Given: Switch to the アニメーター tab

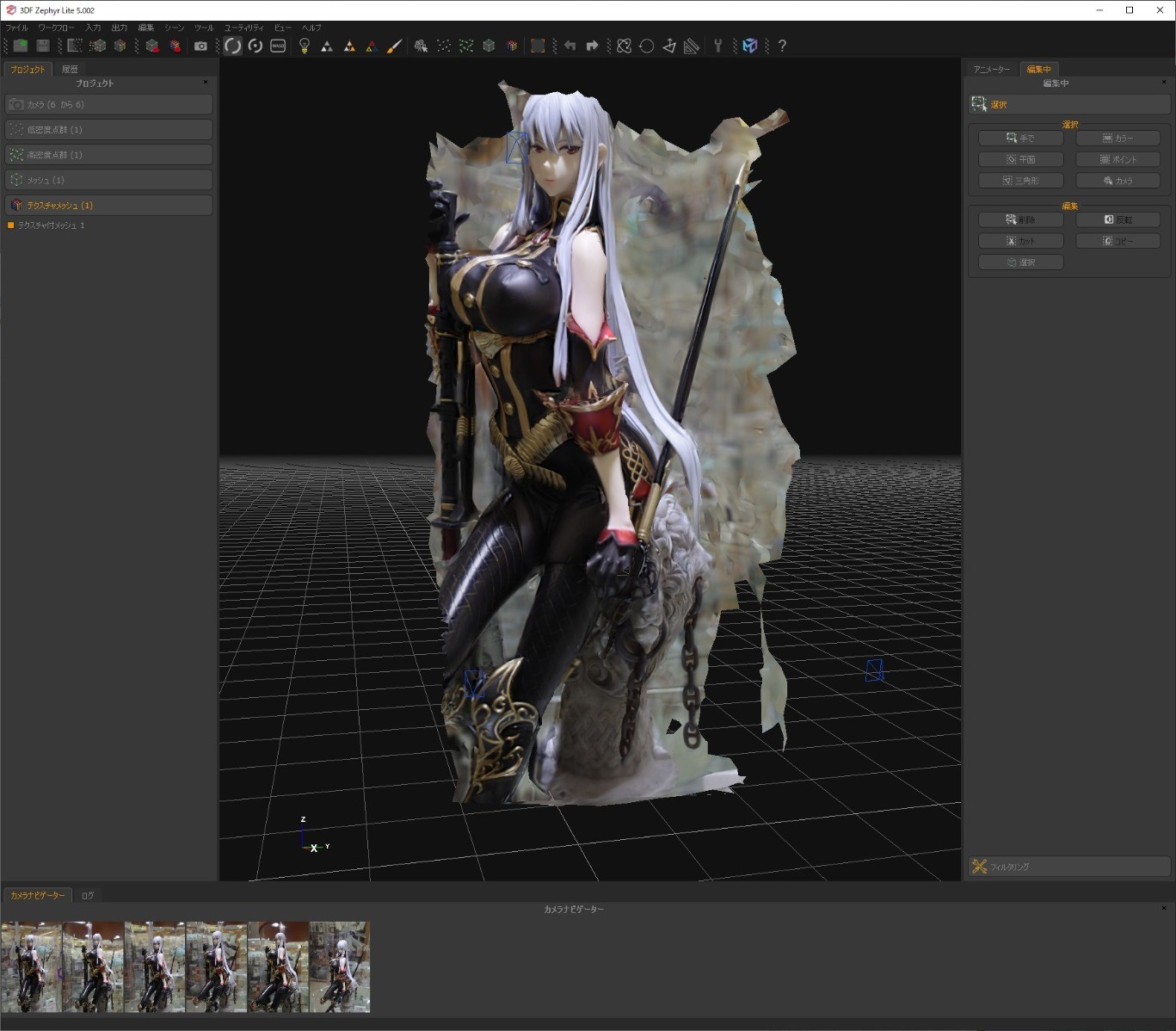Looking at the screenshot, I should pyautogui.click(x=992, y=69).
